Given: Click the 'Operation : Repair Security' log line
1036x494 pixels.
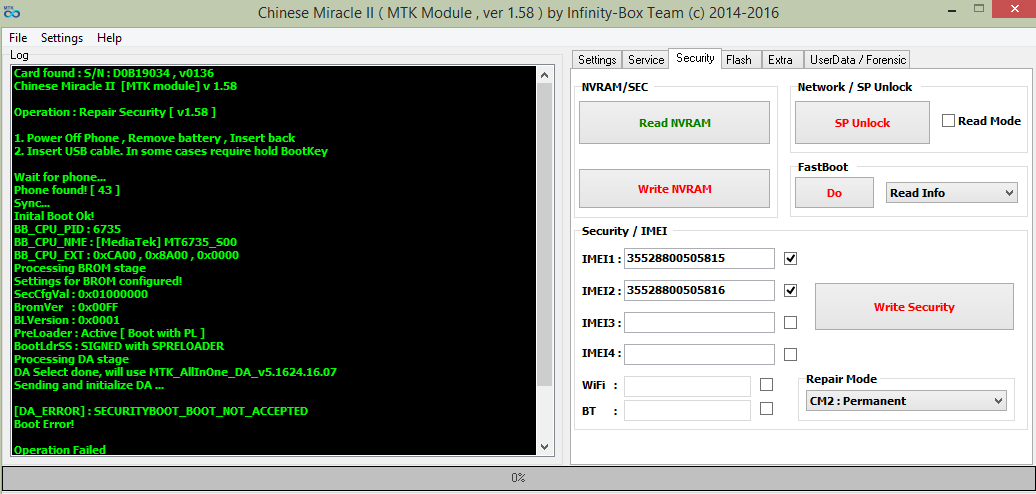Looking at the screenshot, I should point(115,112).
